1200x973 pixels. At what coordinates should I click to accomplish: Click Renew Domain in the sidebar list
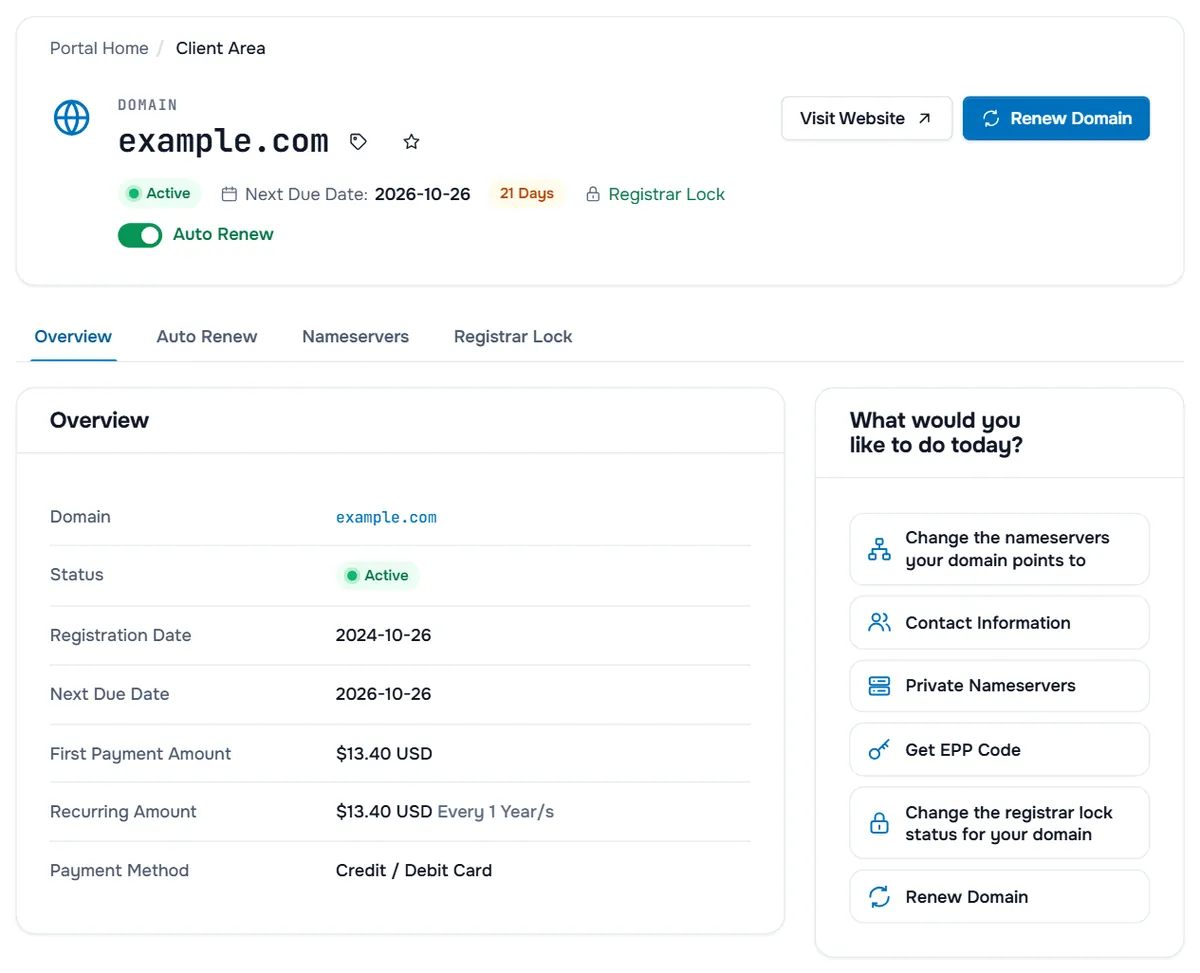click(x=999, y=897)
